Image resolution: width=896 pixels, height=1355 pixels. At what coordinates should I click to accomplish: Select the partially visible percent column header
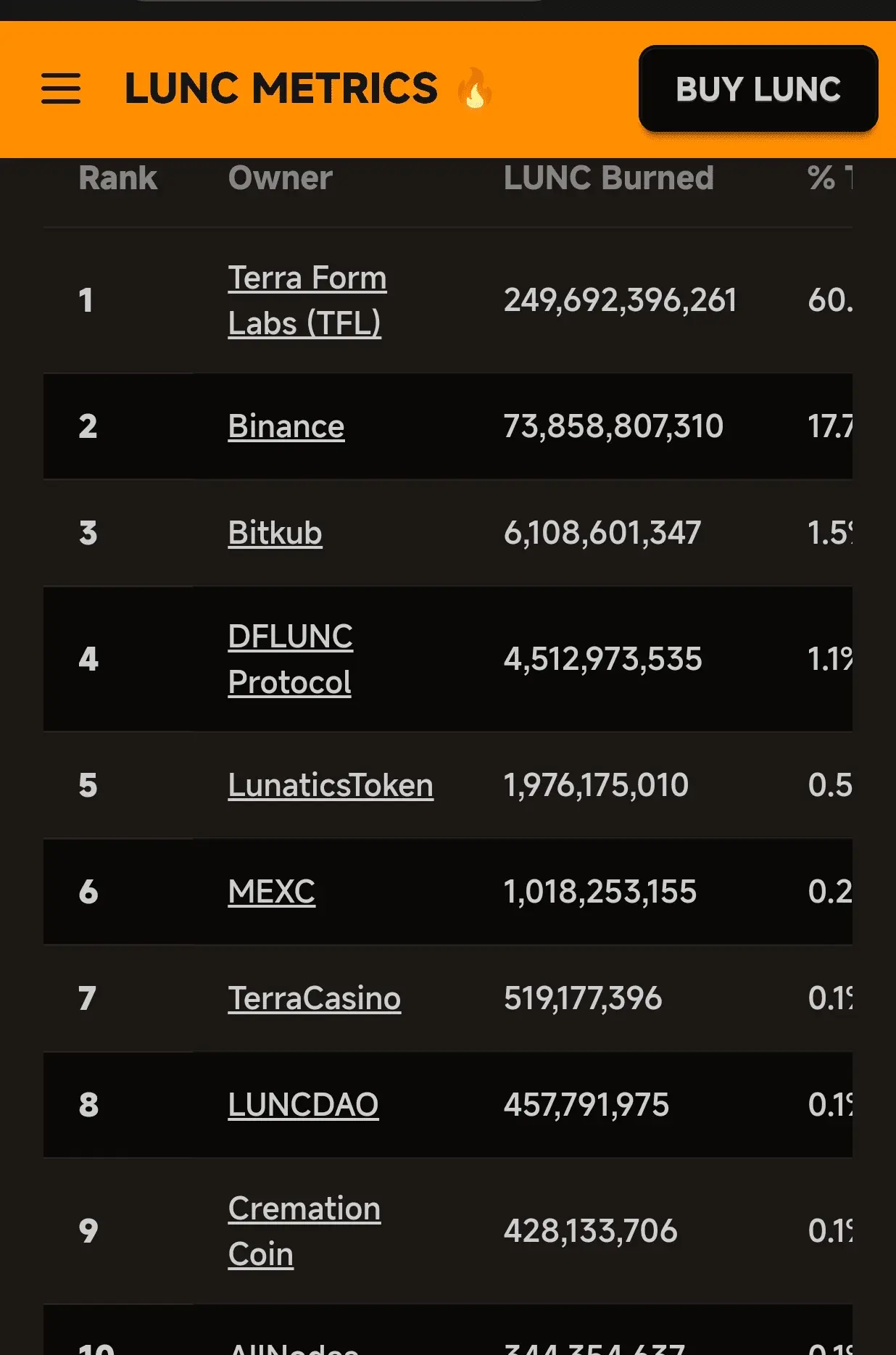(x=830, y=178)
